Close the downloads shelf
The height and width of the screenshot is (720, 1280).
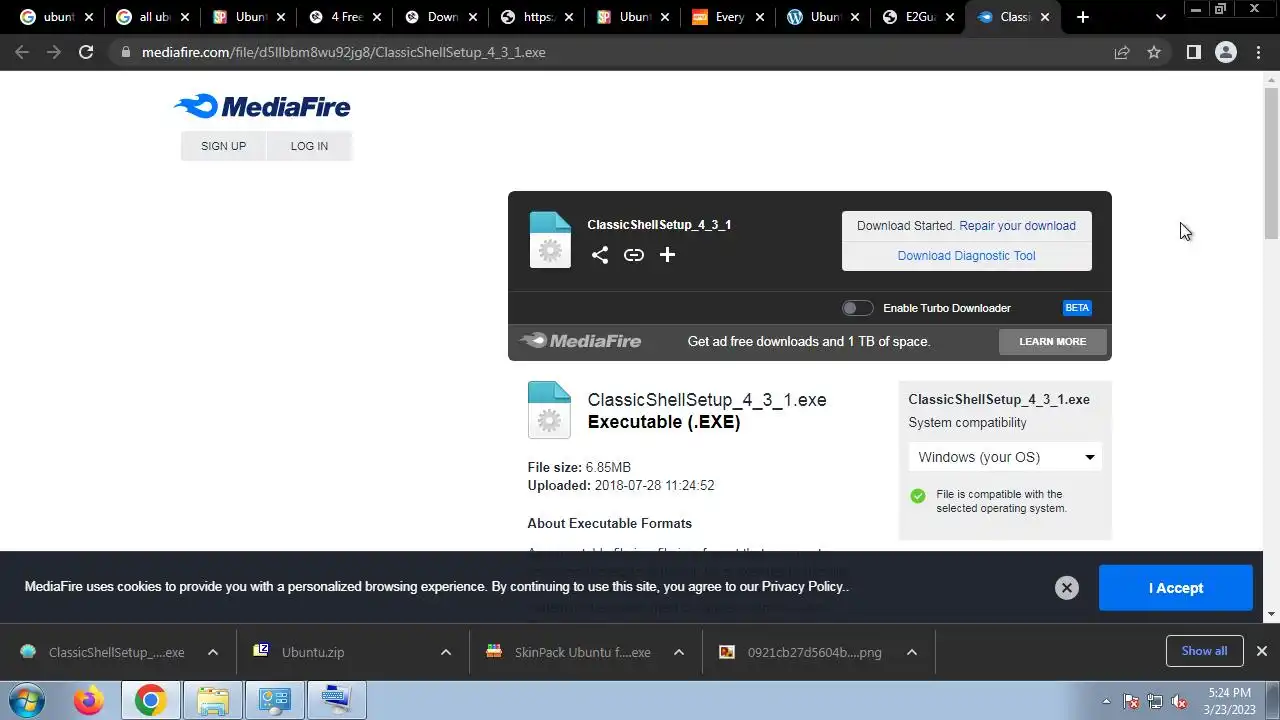tap(1261, 651)
